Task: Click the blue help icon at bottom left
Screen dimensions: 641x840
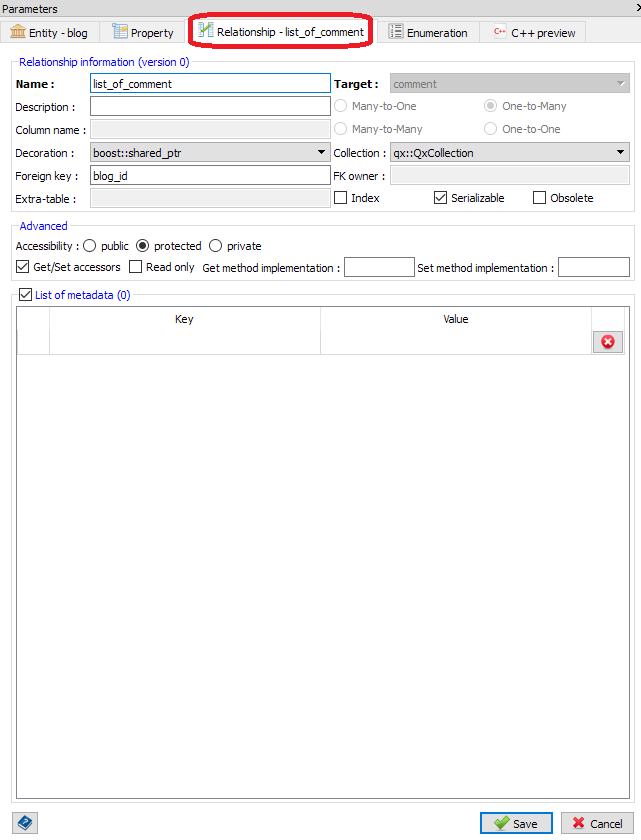Action: point(26,823)
